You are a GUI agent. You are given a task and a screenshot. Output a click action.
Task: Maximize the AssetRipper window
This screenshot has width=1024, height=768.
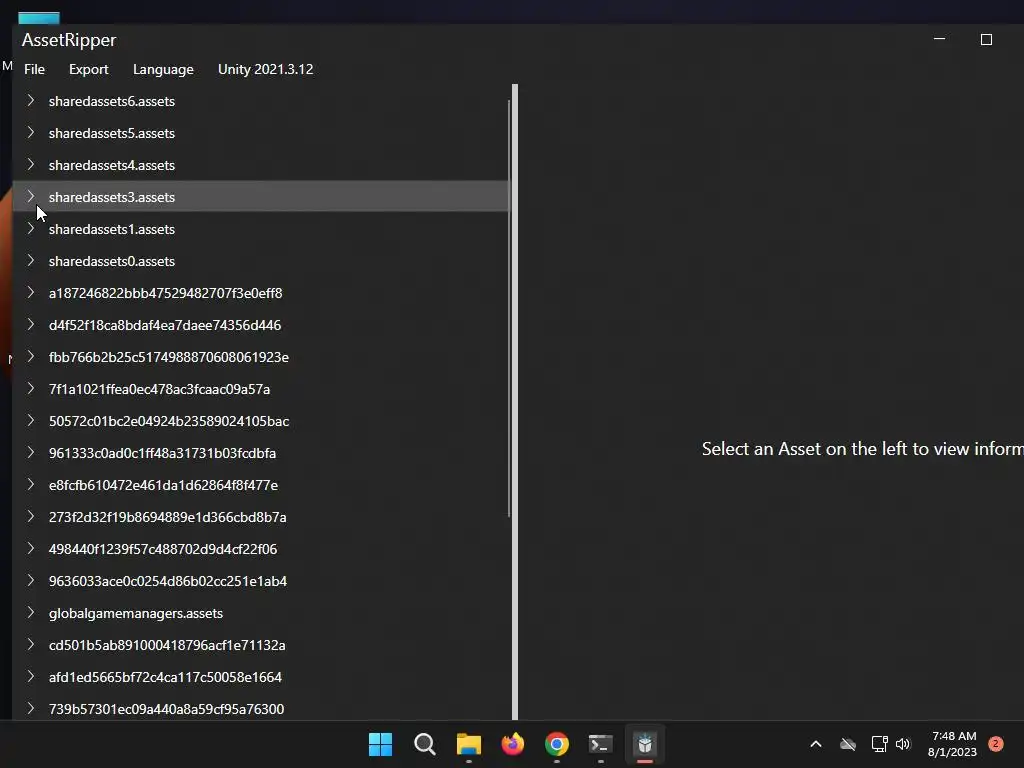(x=986, y=40)
